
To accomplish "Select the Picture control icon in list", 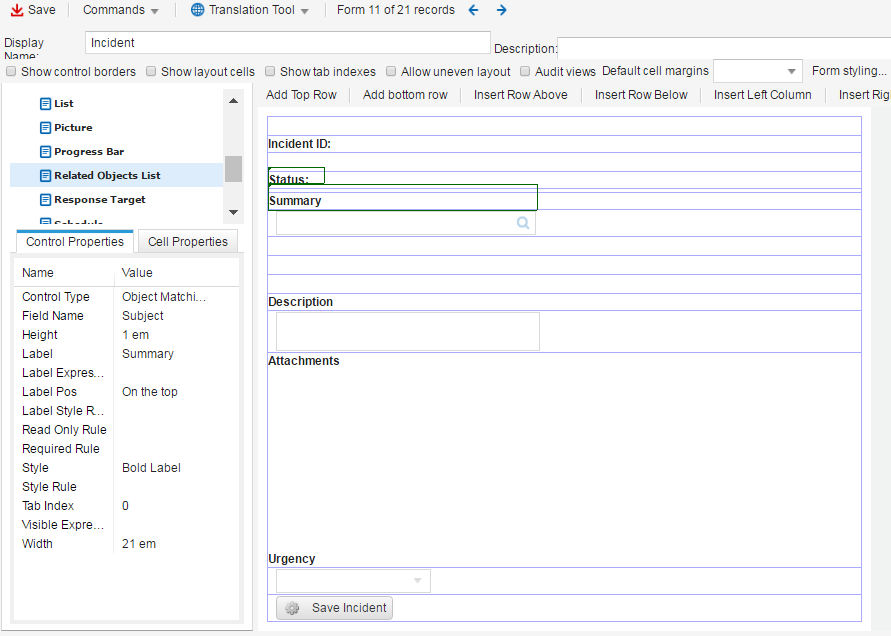I will 45,128.
